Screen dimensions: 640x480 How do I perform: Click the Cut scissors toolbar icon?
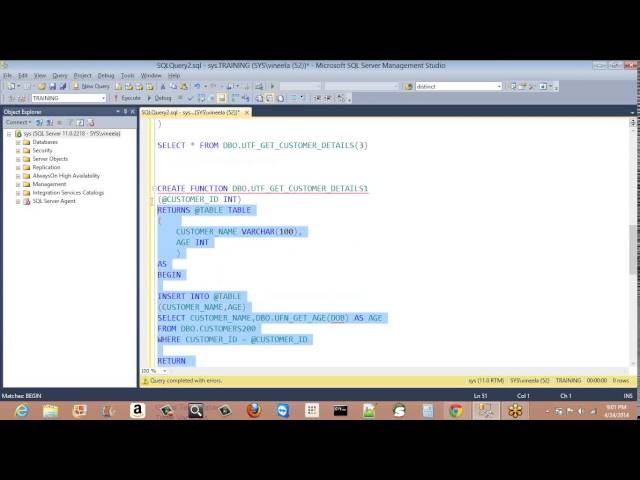tap(162, 87)
